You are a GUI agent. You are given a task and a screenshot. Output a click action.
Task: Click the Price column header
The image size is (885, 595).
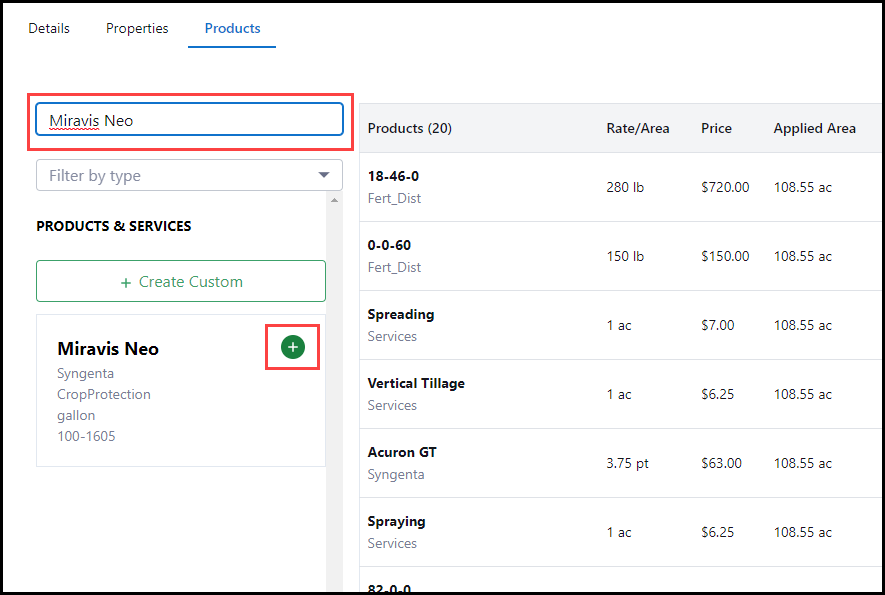click(x=716, y=128)
